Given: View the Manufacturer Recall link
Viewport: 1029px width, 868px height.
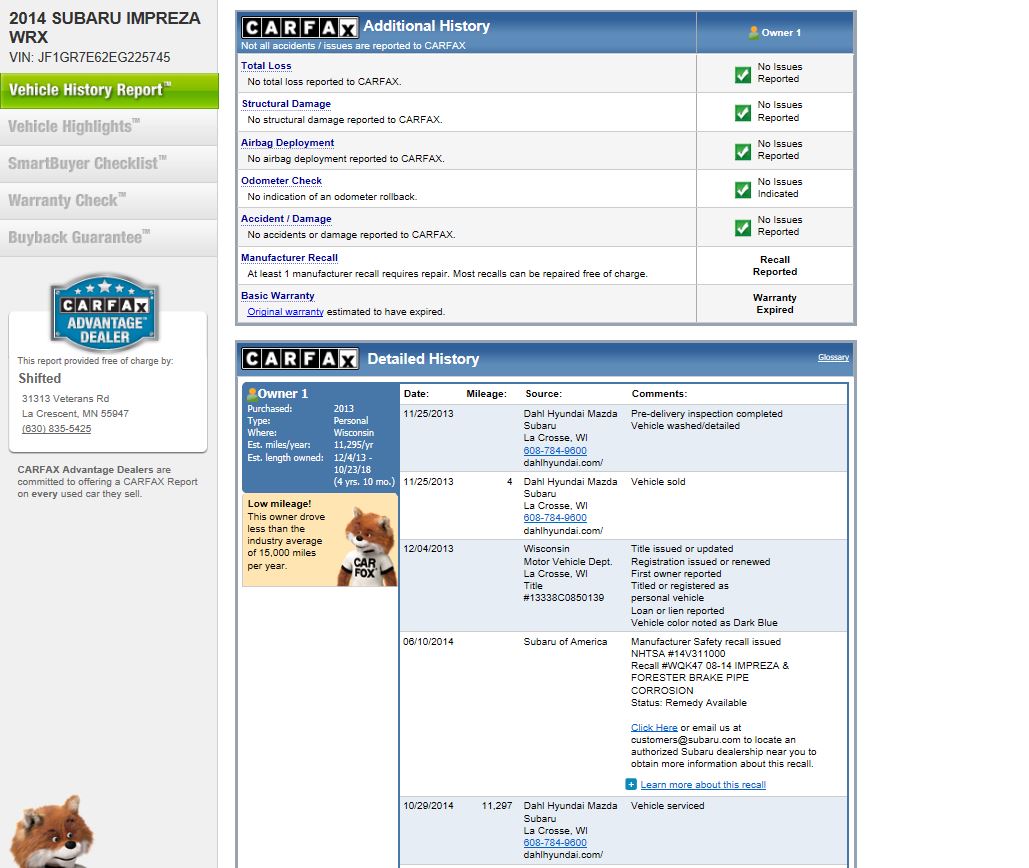Looking at the screenshot, I should [289, 258].
